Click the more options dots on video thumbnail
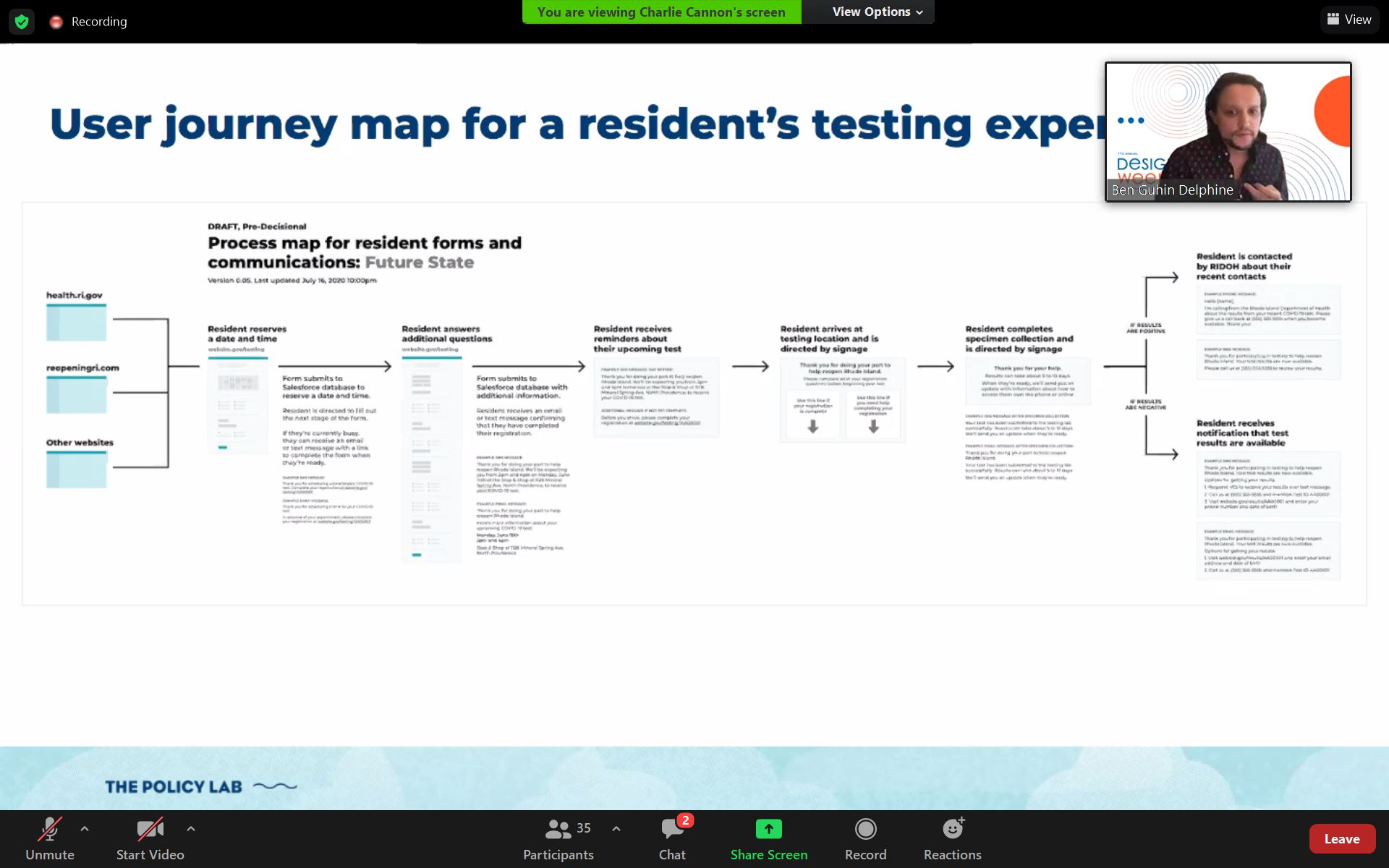 pos(1131,121)
